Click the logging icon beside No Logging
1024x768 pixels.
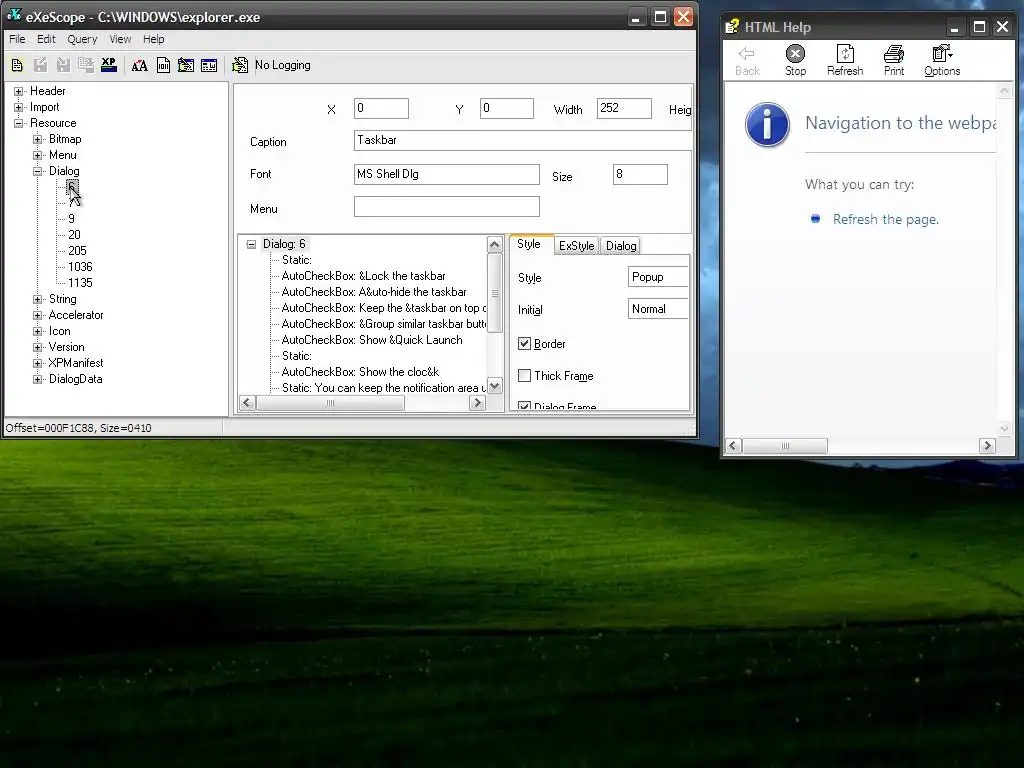(240, 65)
